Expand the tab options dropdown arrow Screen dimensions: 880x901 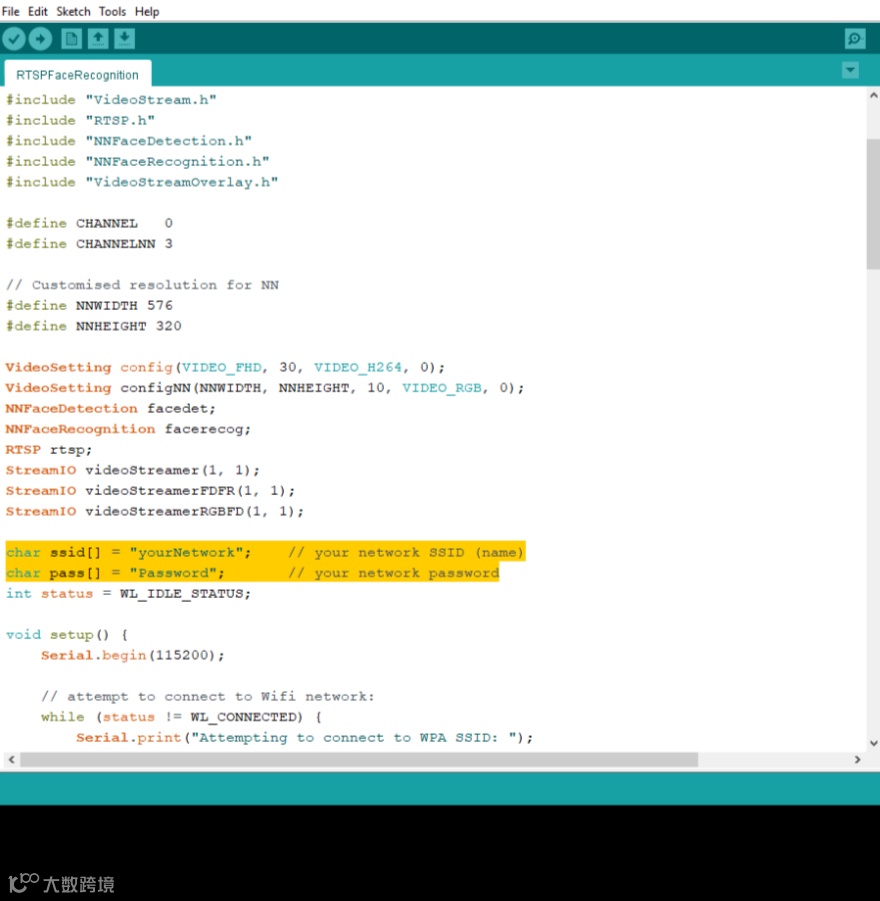coord(850,70)
